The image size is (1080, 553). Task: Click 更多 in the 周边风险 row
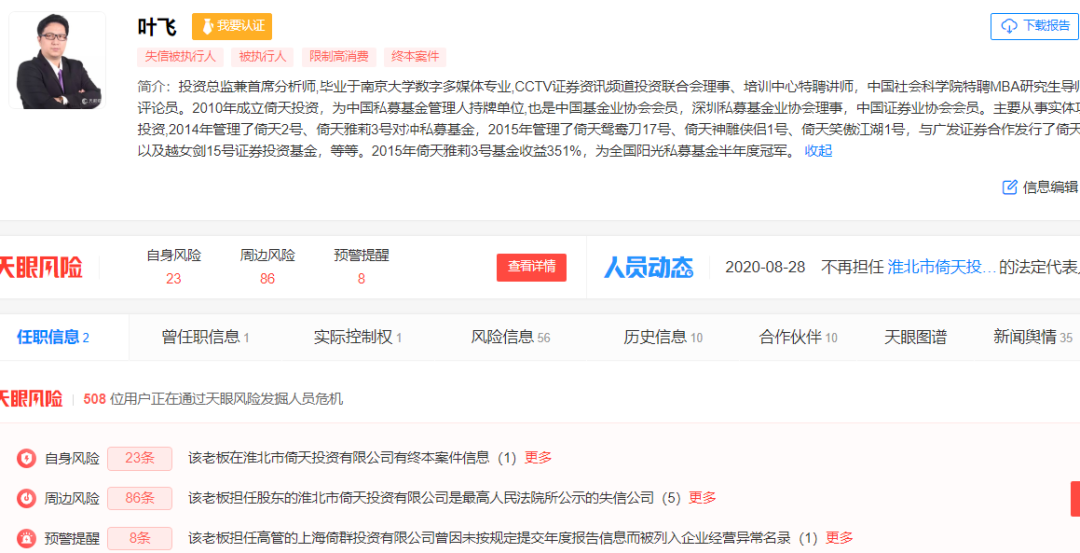[x=703, y=498]
